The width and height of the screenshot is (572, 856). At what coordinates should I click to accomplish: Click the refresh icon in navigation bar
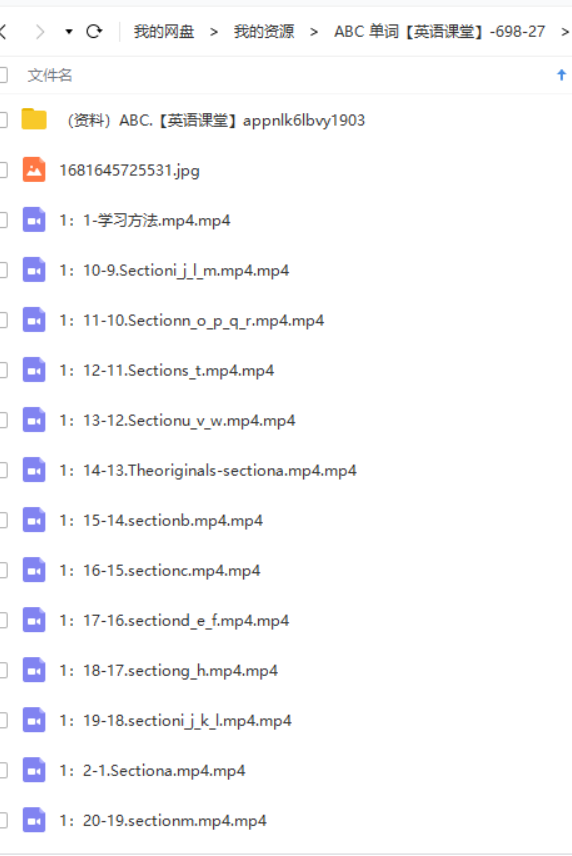pos(94,32)
